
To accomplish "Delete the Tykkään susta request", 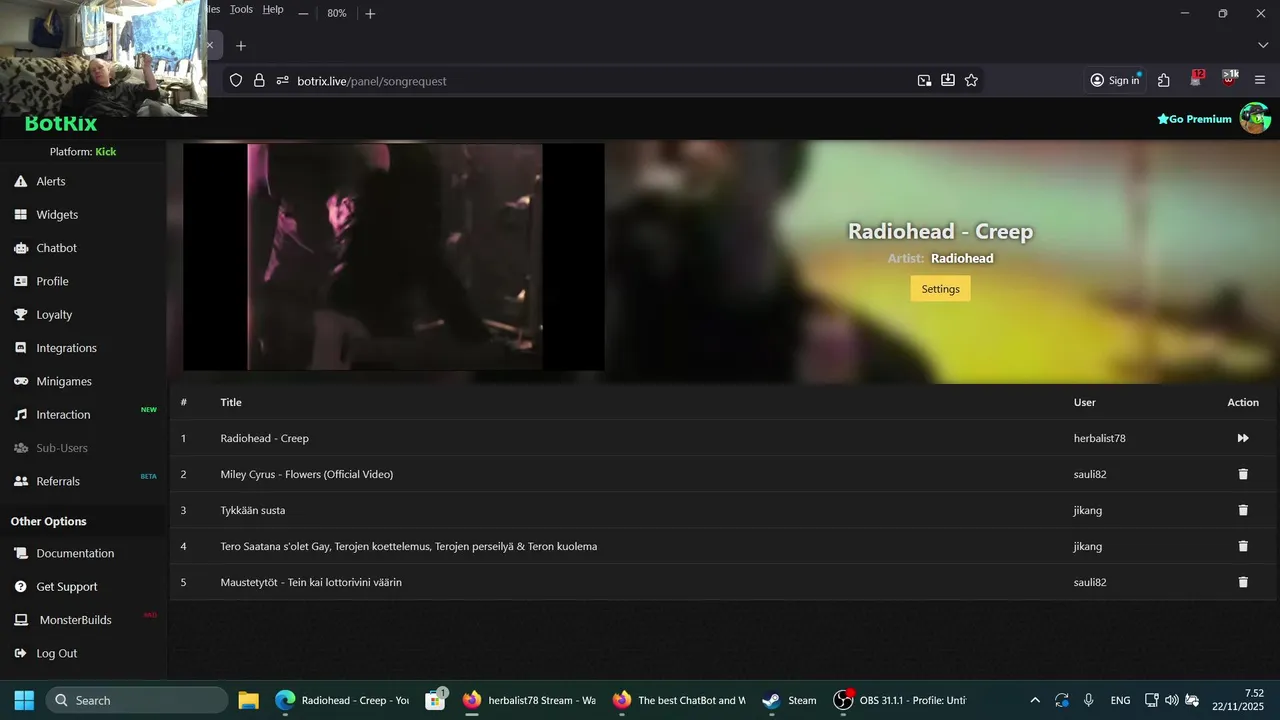I will (1243, 510).
